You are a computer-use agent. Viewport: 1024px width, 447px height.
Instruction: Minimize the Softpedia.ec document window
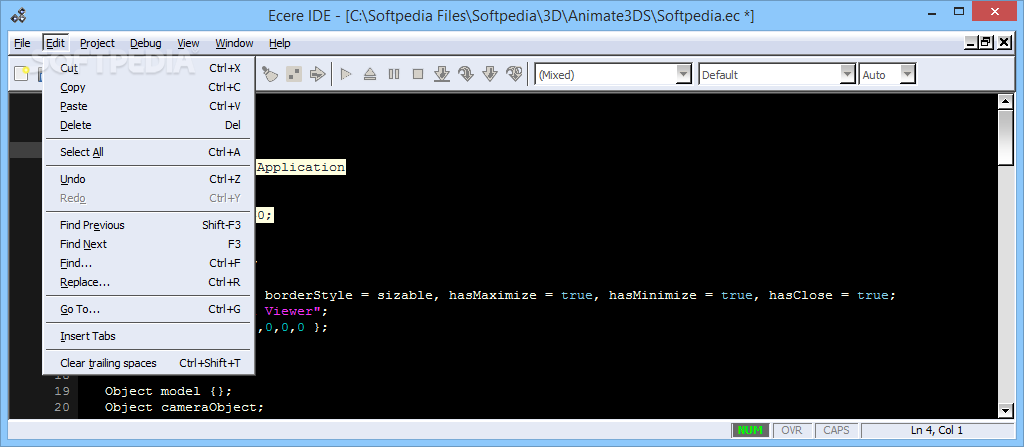(x=971, y=42)
